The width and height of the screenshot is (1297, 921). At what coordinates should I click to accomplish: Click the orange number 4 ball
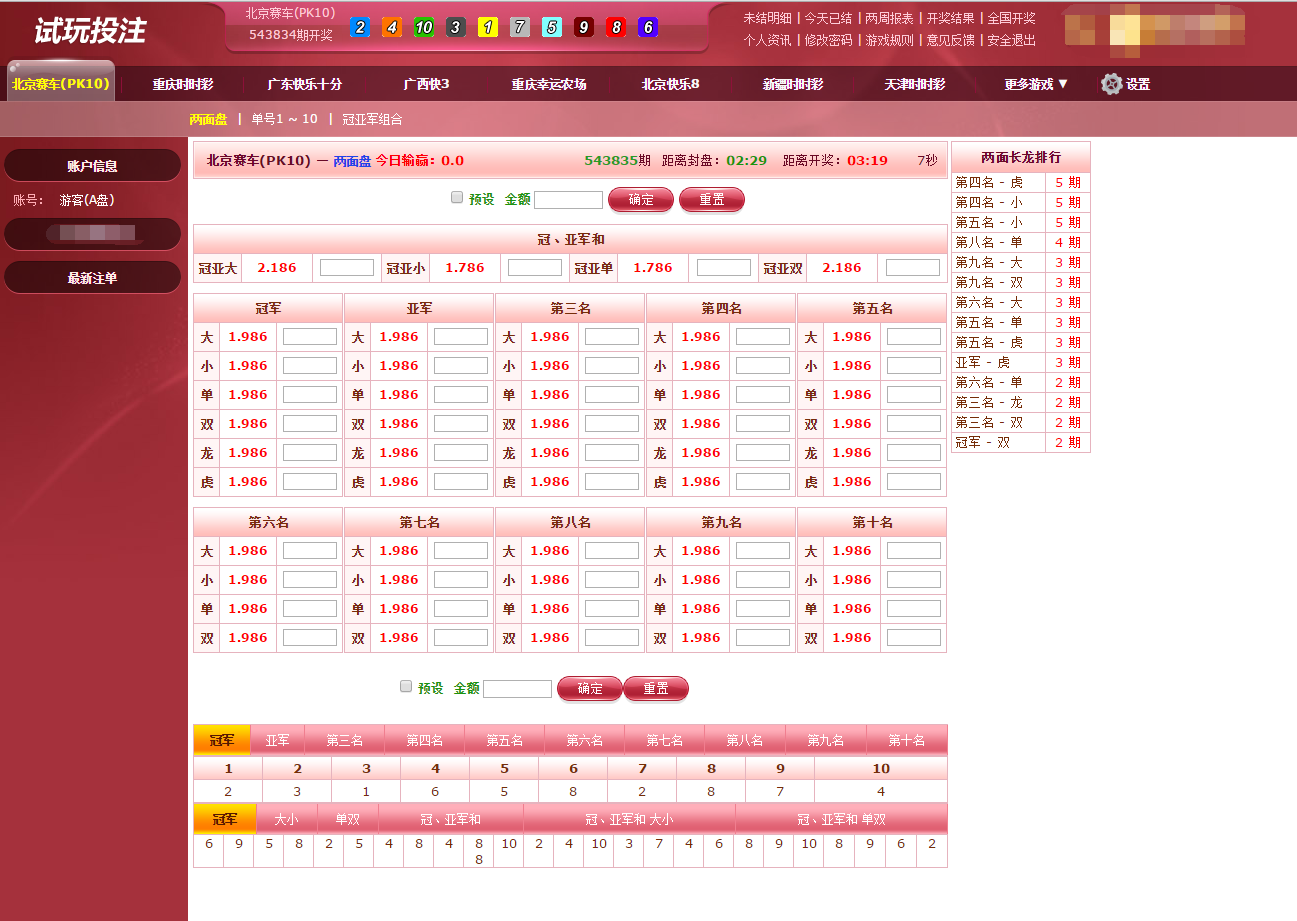[x=392, y=28]
